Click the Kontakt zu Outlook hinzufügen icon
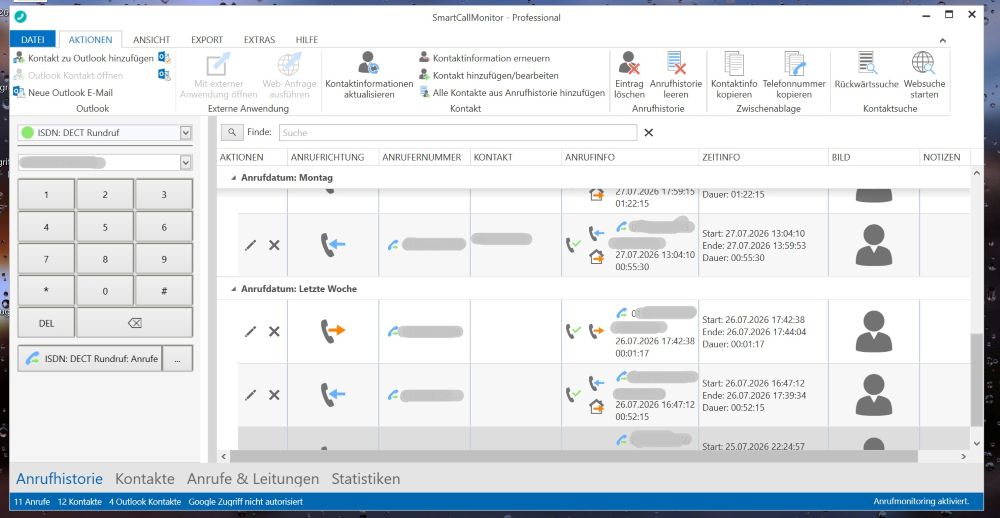The height and width of the screenshot is (518, 1000). pyautogui.click(x=18, y=58)
